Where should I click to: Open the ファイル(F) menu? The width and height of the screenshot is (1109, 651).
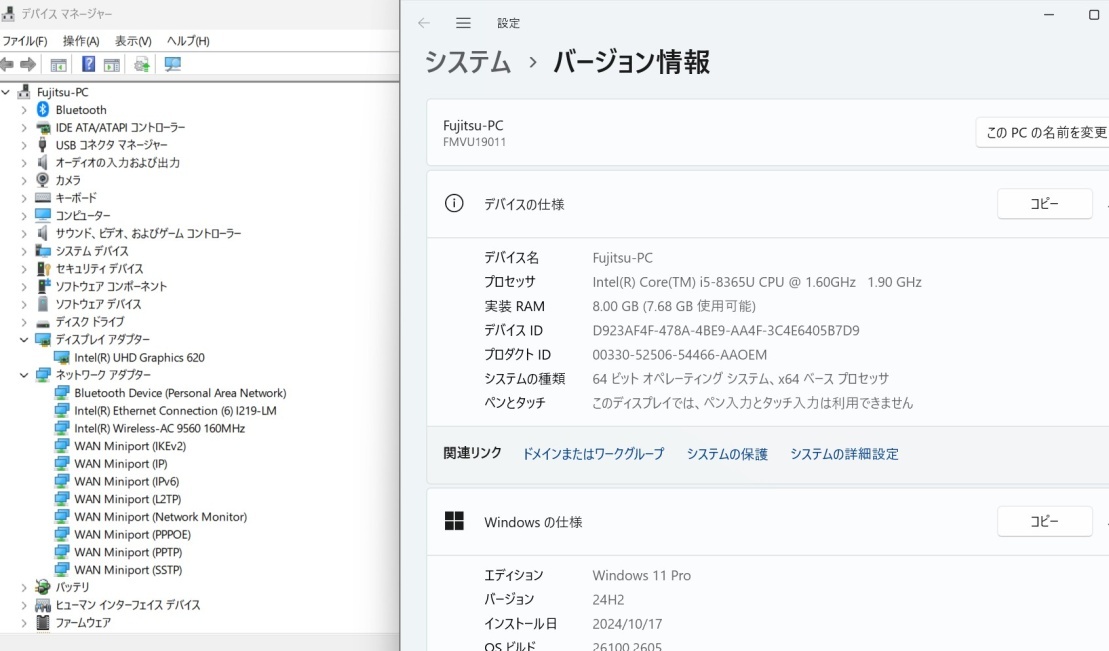25,41
